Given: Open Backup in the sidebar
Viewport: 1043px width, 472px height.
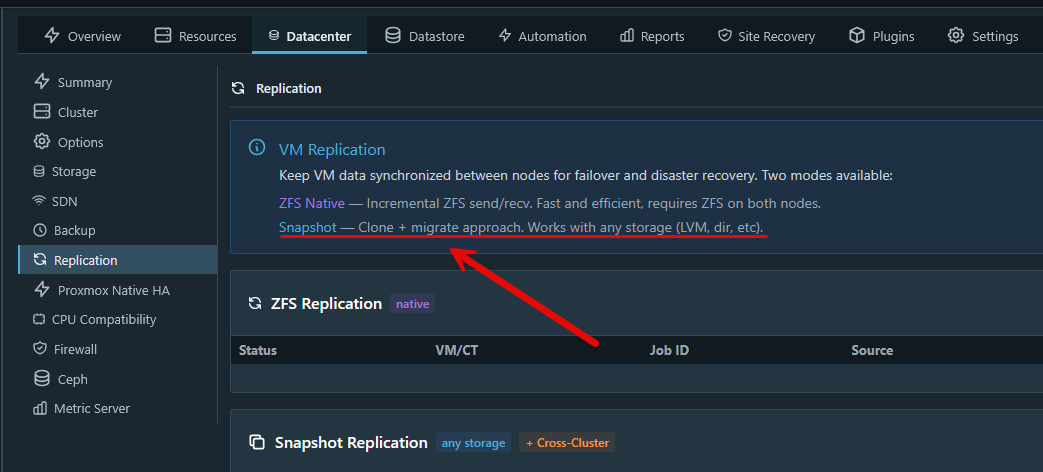Looking at the screenshot, I should pos(74,230).
